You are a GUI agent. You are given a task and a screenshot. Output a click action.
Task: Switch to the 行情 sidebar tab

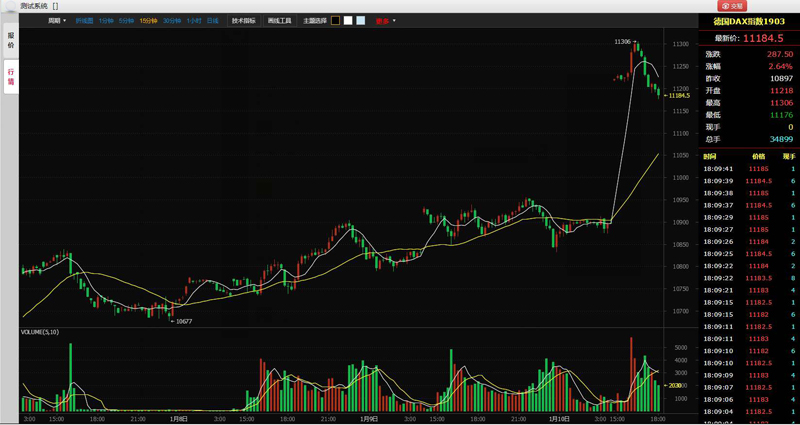(11, 77)
